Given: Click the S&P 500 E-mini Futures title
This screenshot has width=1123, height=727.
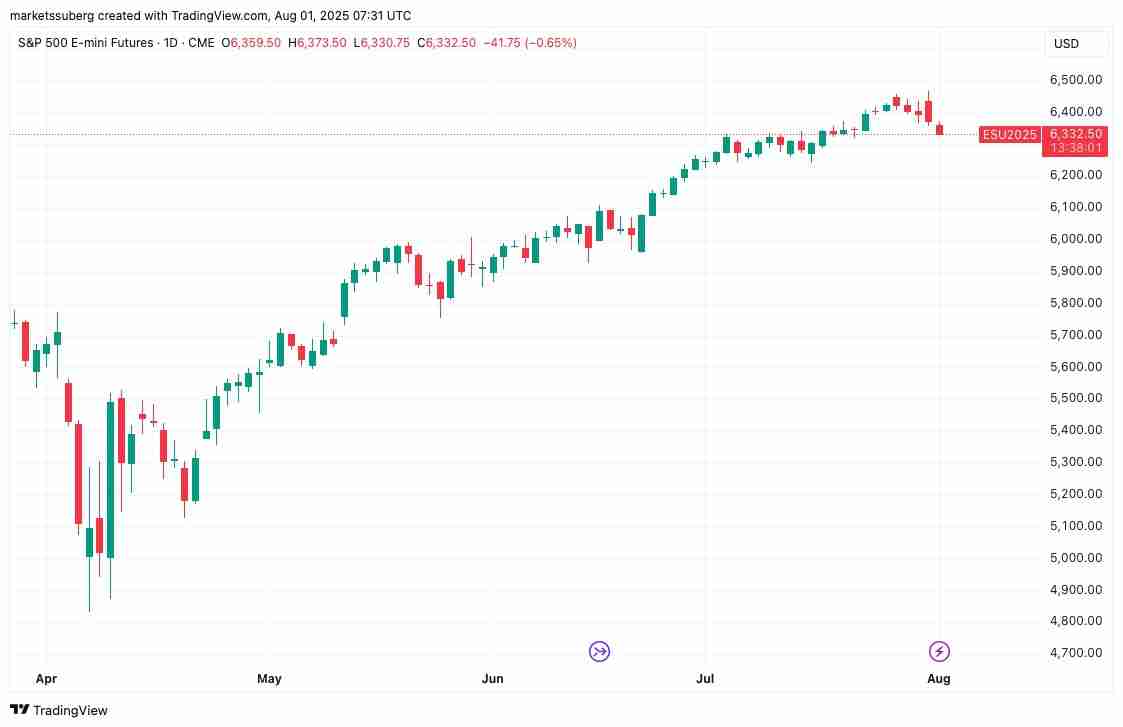Looking at the screenshot, I should (86, 43).
